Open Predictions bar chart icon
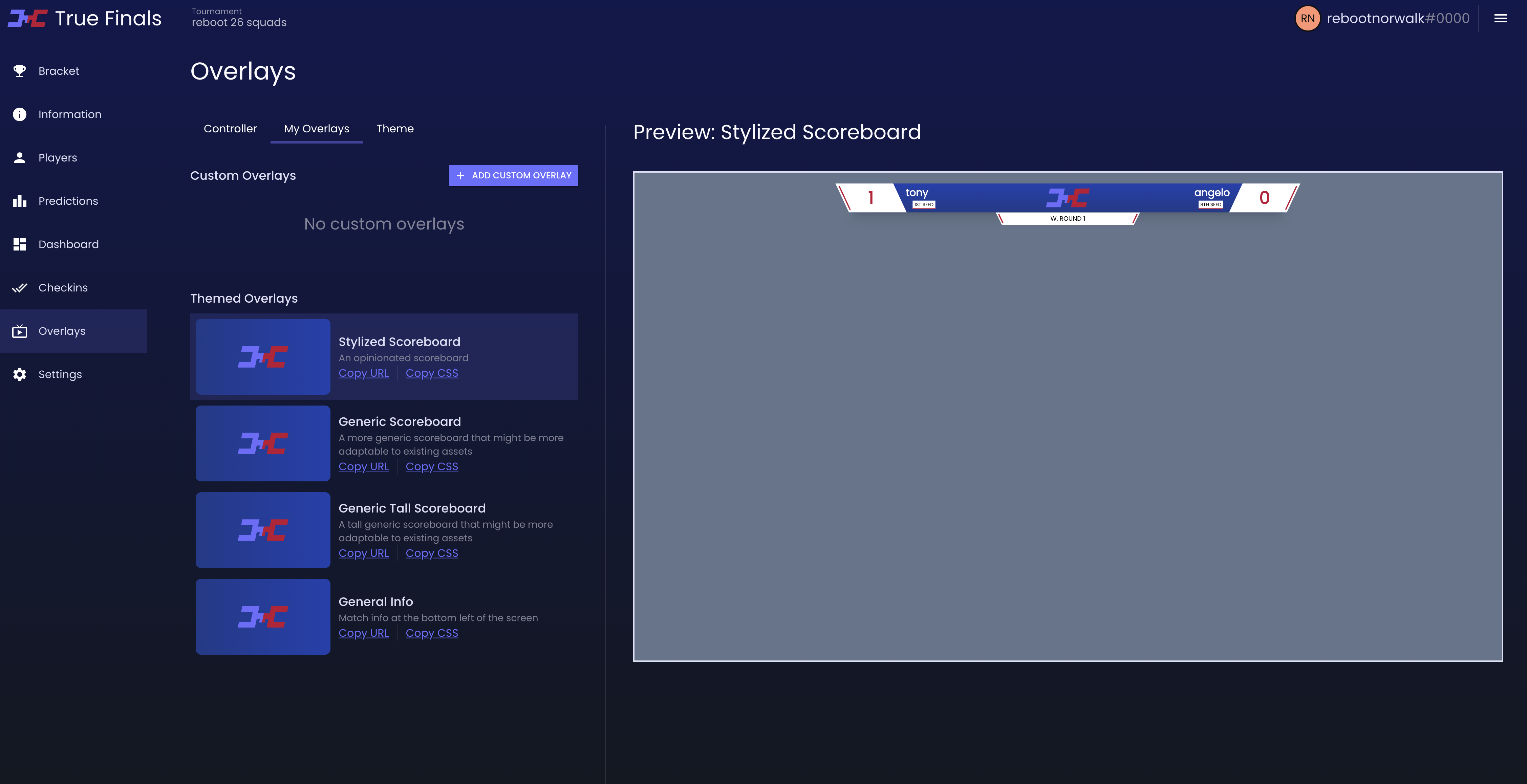1527x784 pixels. point(20,201)
